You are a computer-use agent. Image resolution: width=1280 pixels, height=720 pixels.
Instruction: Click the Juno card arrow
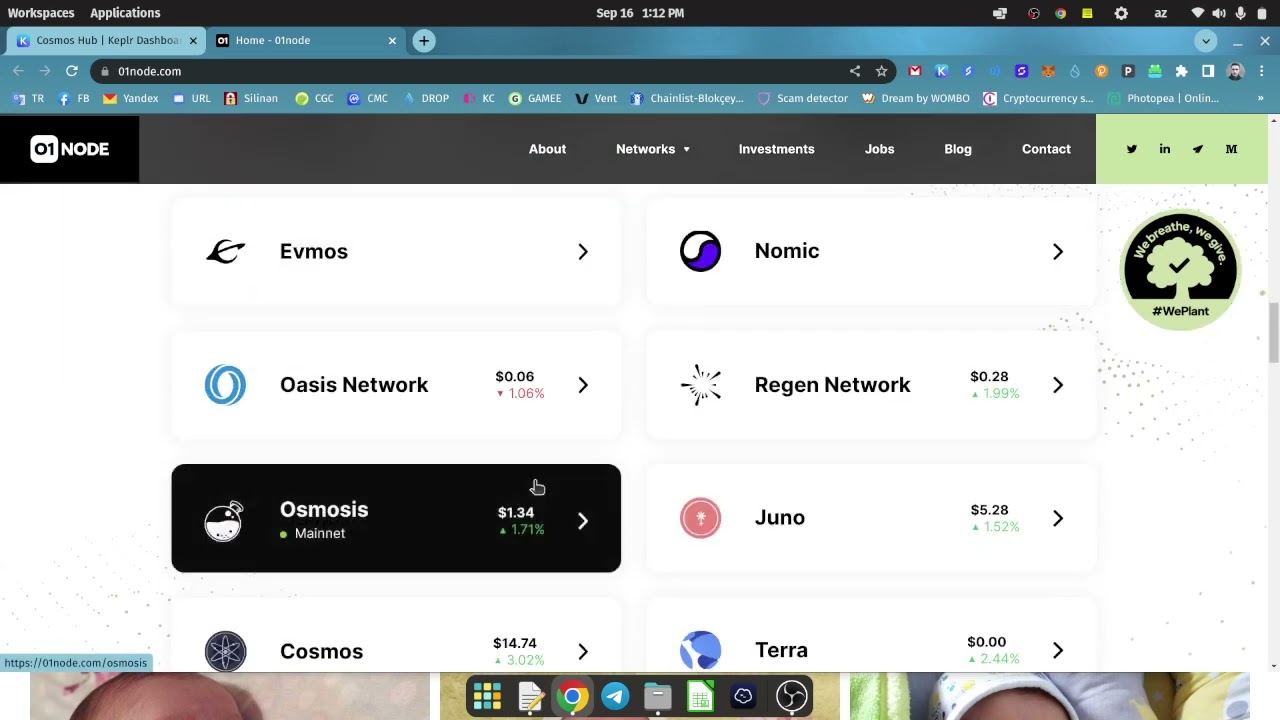tap(1058, 518)
